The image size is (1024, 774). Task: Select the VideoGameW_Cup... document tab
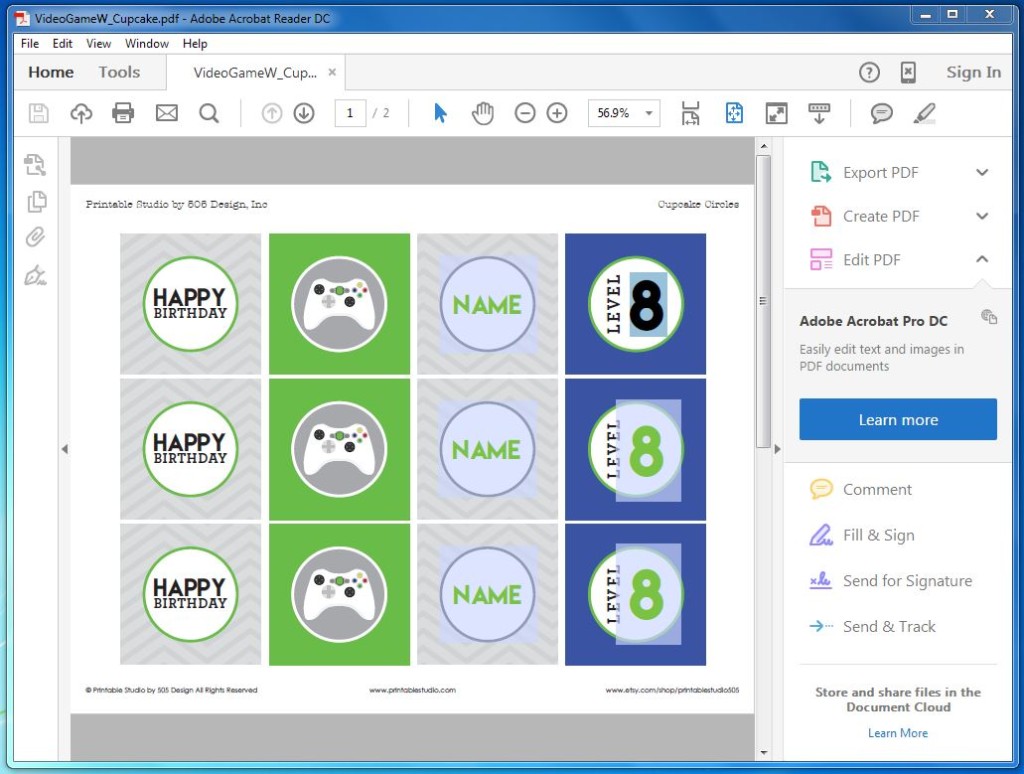[x=255, y=73]
